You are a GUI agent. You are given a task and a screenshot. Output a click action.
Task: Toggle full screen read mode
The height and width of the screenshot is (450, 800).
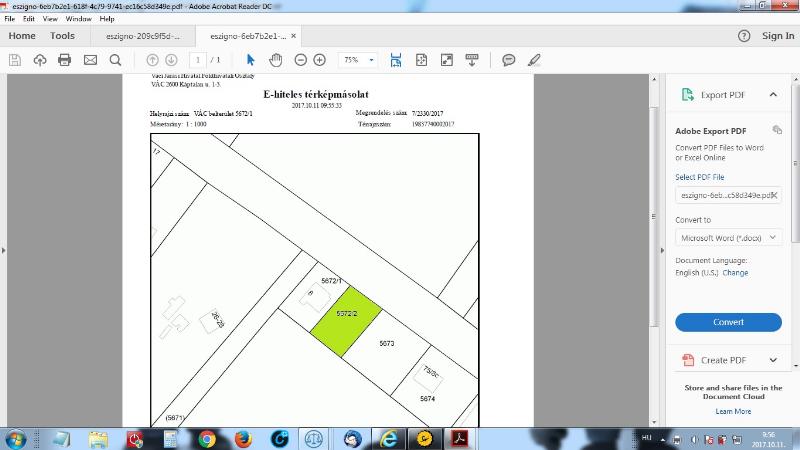click(x=446, y=60)
